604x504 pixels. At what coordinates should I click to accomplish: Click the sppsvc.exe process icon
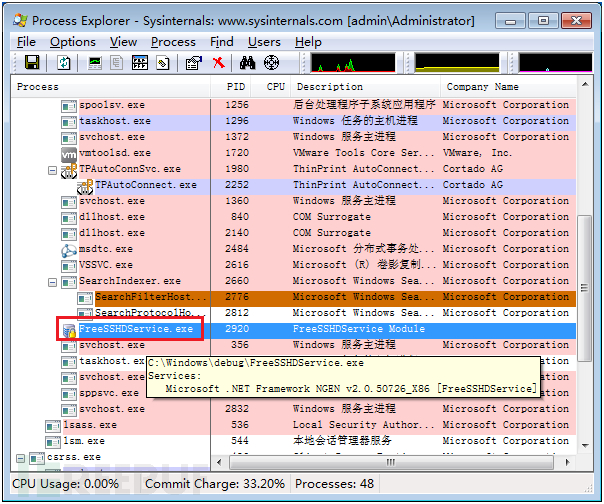tap(69, 394)
